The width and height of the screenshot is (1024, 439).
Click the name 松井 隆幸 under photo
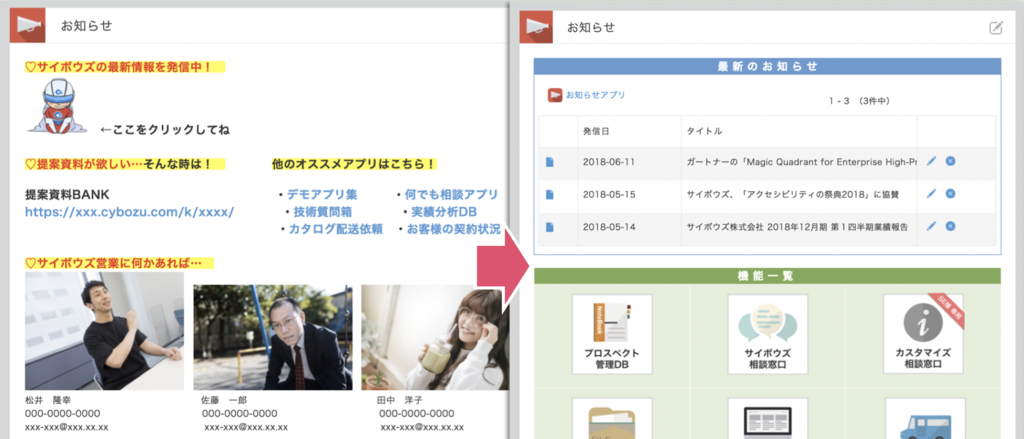click(x=49, y=400)
